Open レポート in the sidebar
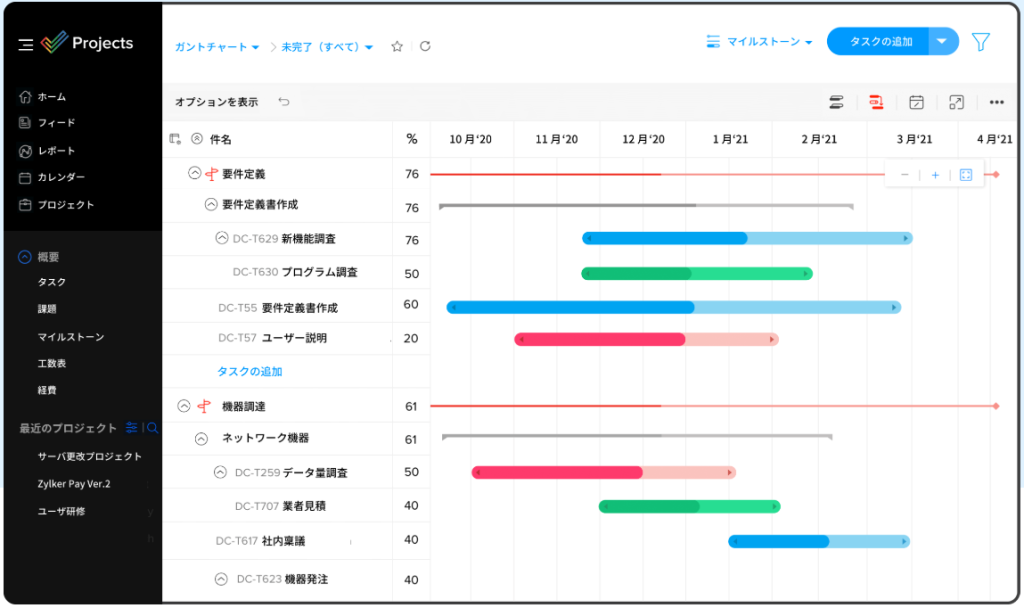Image resolution: width=1024 pixels, height=608 pixels. pyautogui.click(x=55, y=151)
